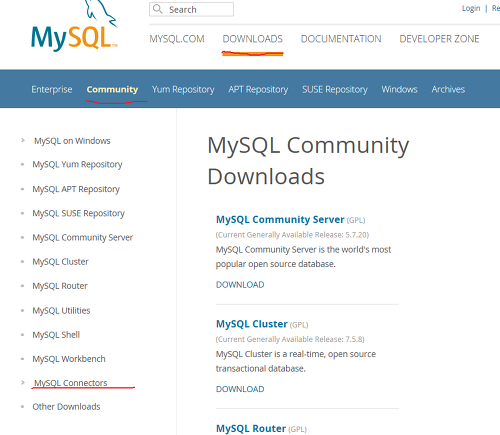Focus the Search input field
This screenshot has width=500, height=435.
click(x=191, y=9)
